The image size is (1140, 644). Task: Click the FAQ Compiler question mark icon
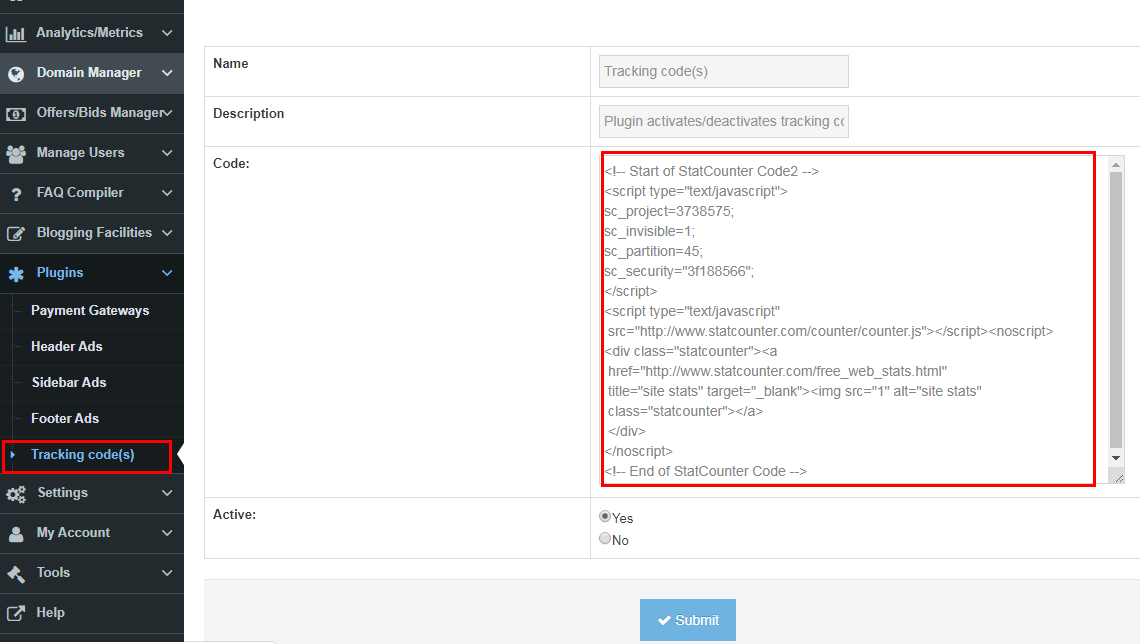coord(16,194)
